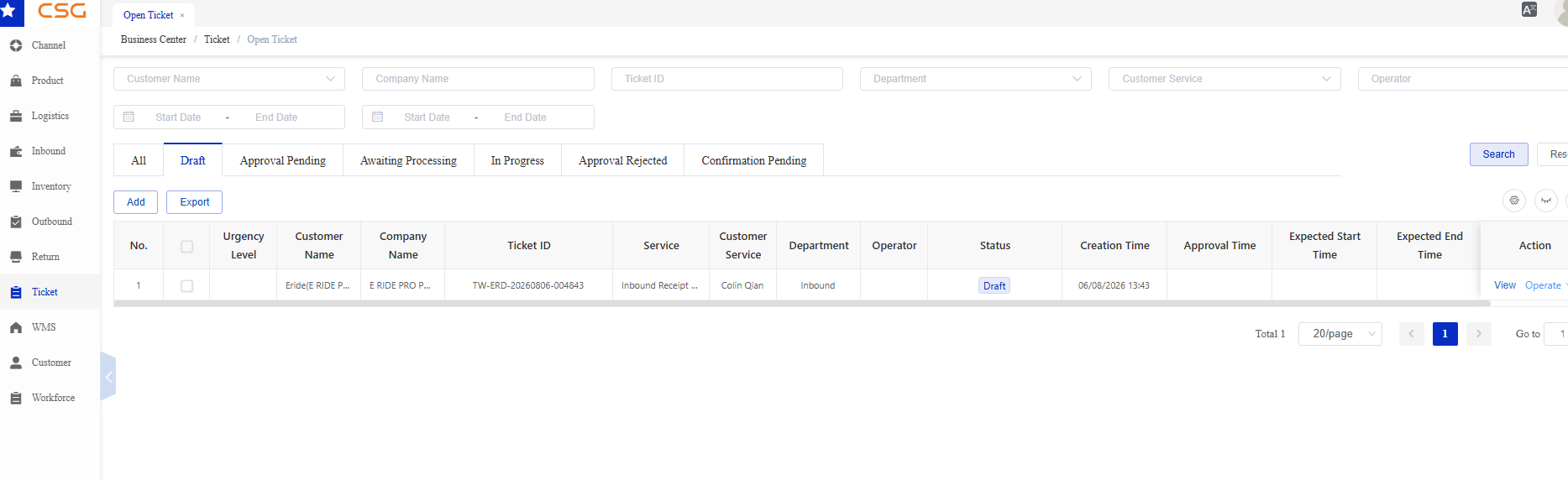This screenshot has width=1568, height=480.
Task: Click calendar icon of second date range
Action: pyautogui.click(x=377, y=117)
